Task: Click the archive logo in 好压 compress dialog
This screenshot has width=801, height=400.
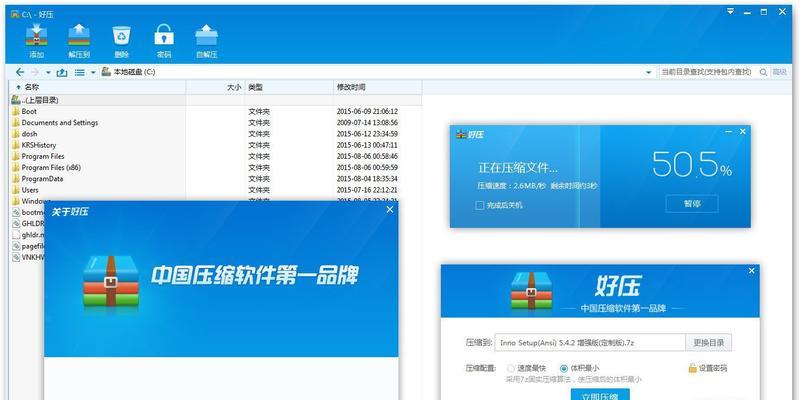Action: [532, 292]
